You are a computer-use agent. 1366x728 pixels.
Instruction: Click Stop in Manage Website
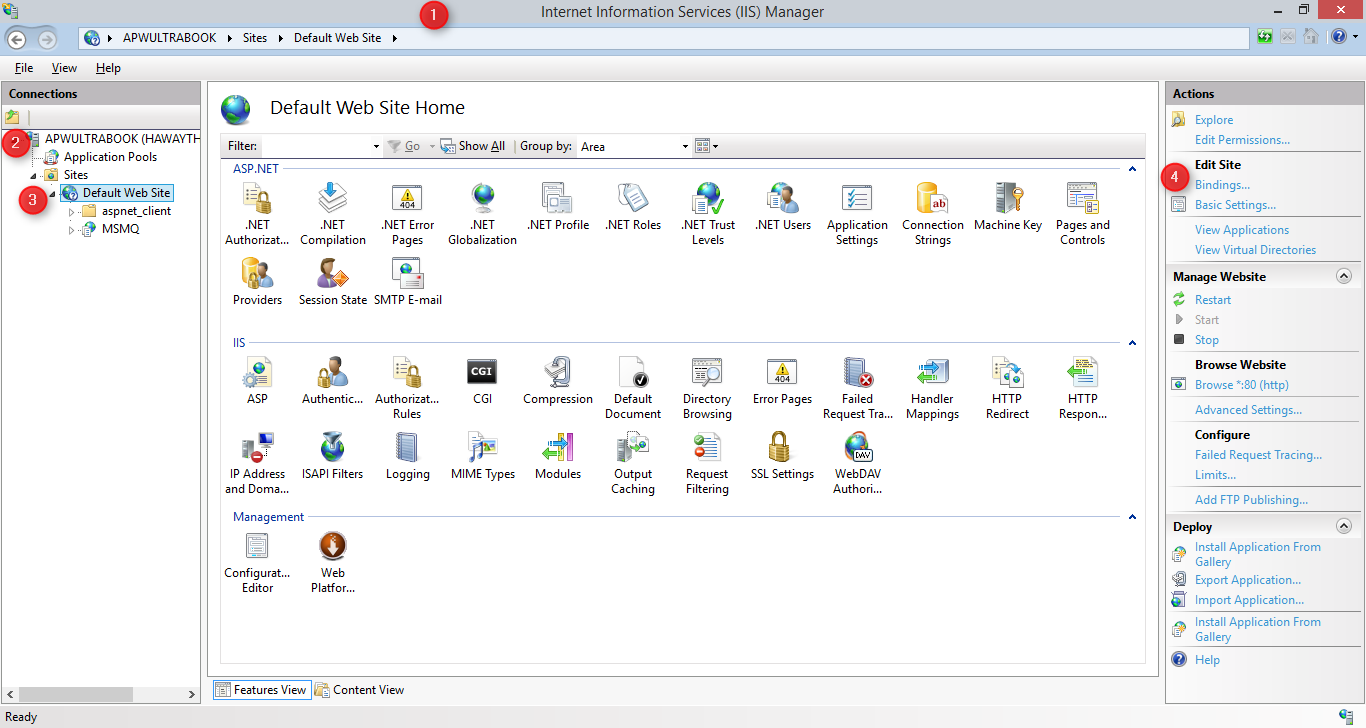tap(1207, 340)
